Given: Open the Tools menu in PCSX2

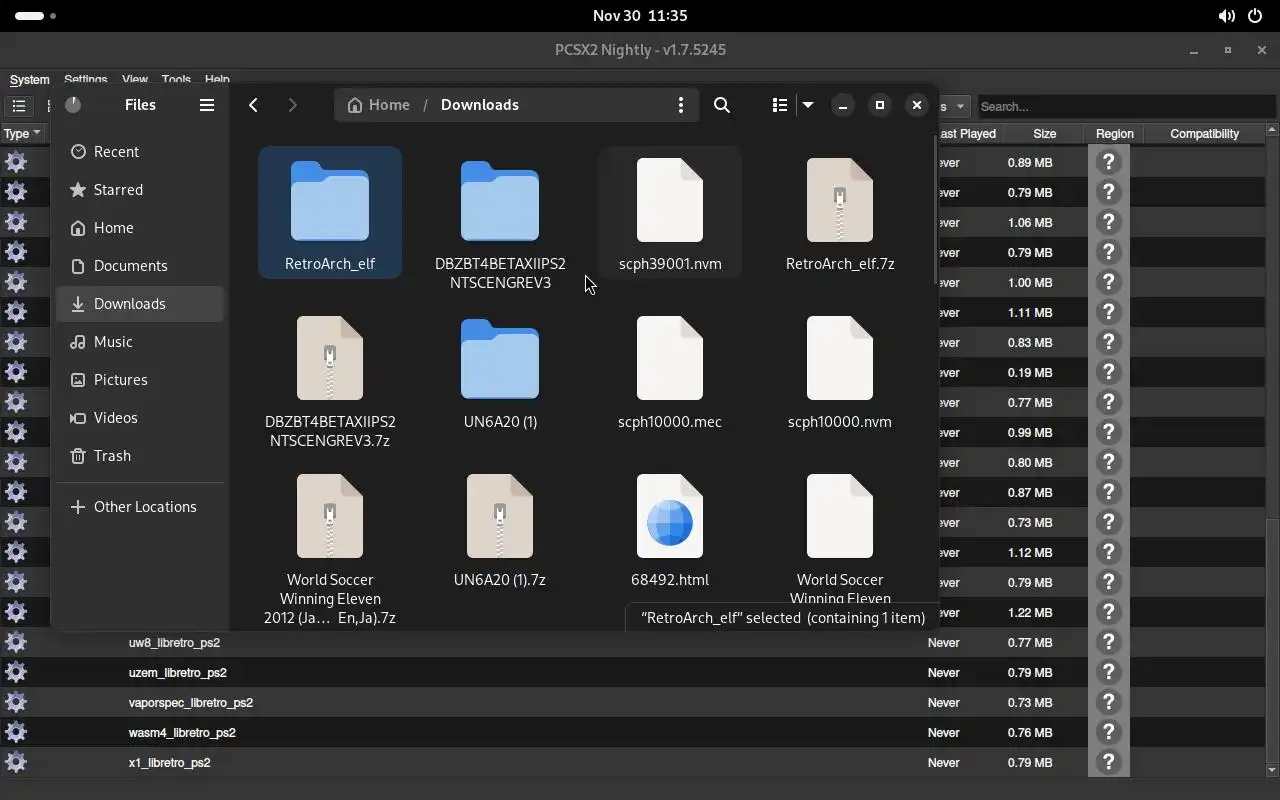Looking at the screenshot, I should 176,79.
